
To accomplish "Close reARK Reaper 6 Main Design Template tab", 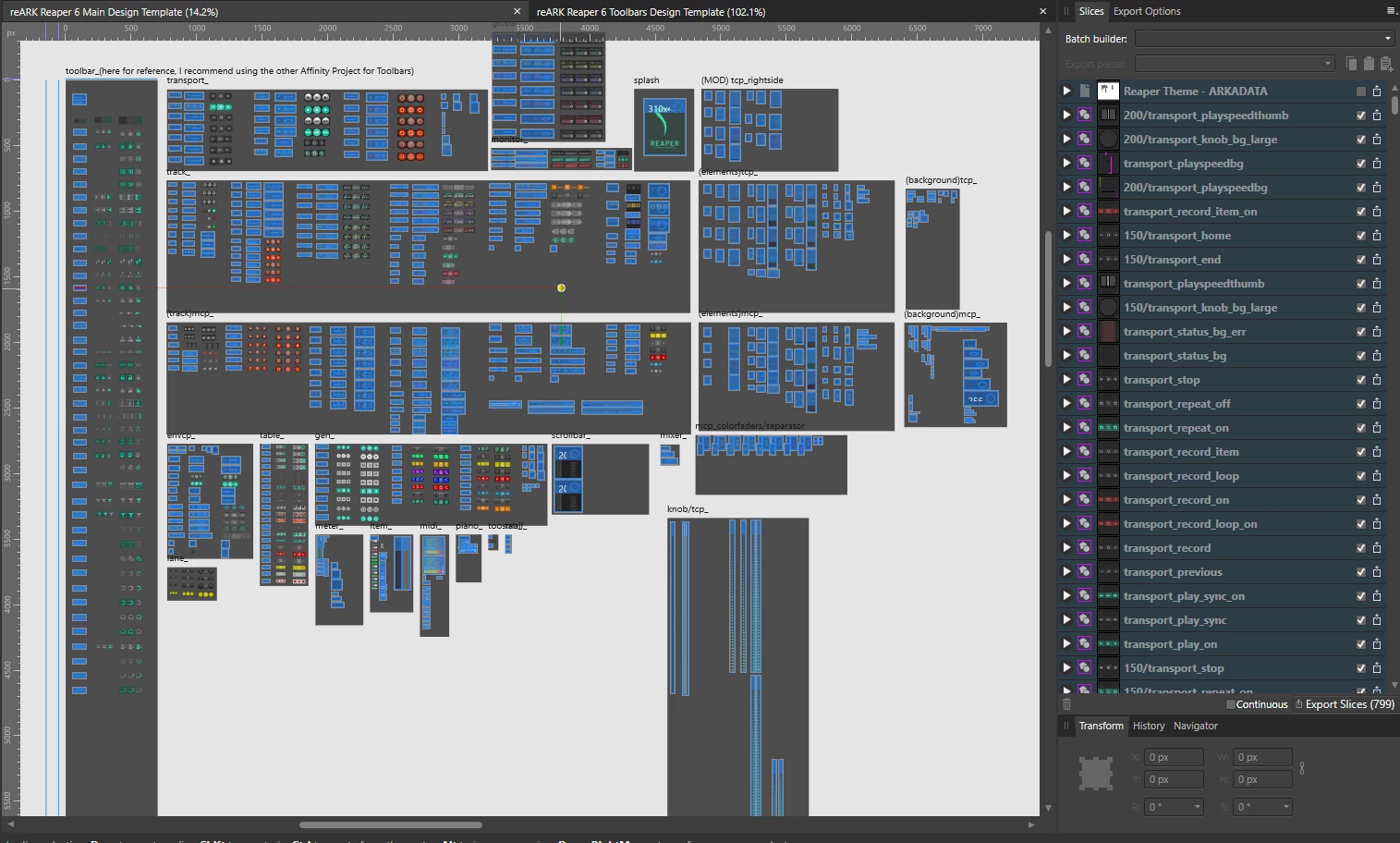I will (517, 12).
